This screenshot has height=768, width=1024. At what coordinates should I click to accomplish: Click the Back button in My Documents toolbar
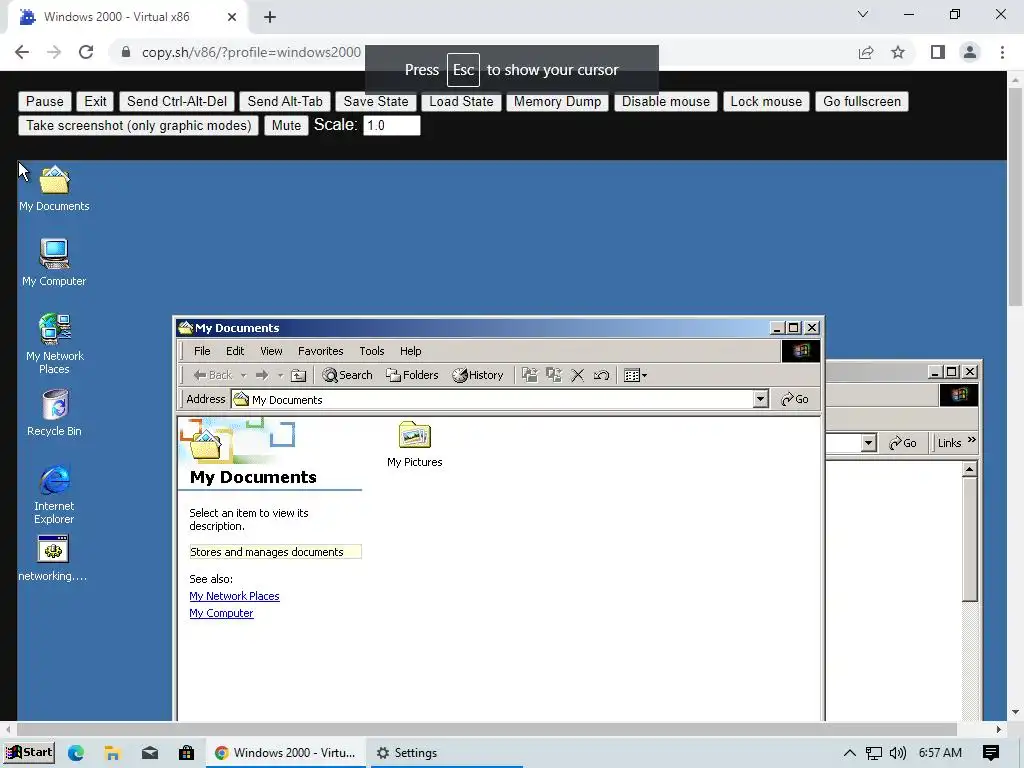coord(213,375)
